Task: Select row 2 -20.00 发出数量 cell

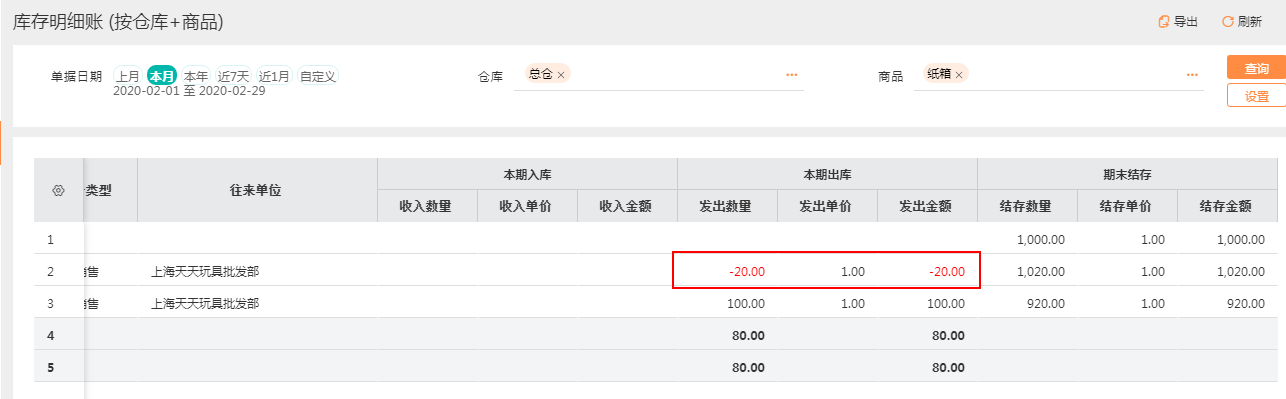Action: point(727,270)
